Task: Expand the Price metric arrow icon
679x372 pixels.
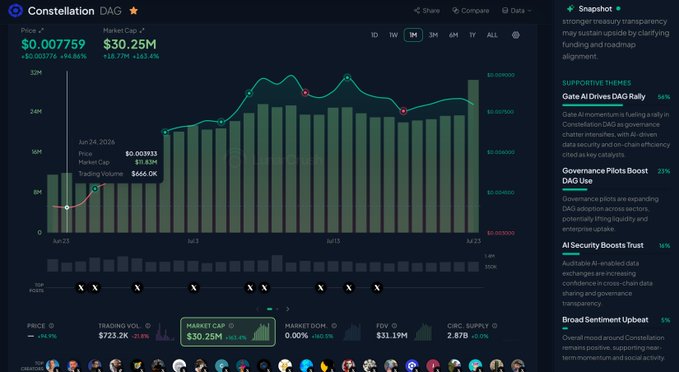Action: (x=41, y=30)
